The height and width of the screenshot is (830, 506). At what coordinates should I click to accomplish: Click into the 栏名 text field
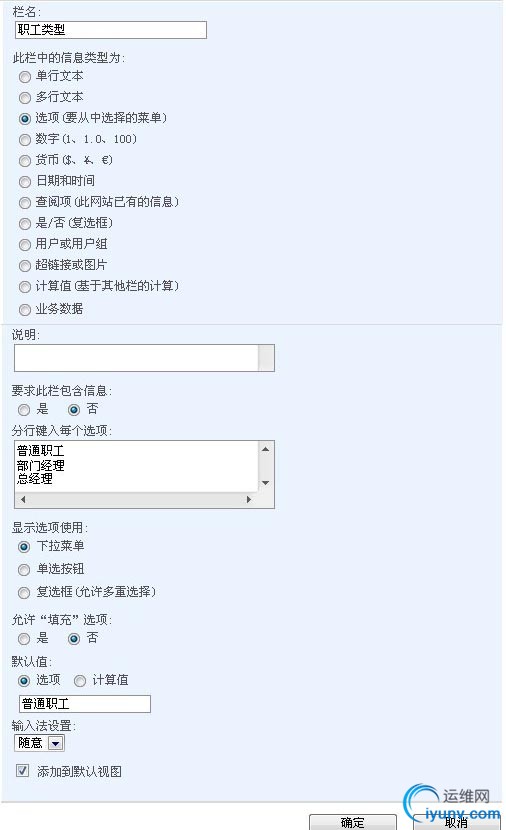click(x=111, y=30)
